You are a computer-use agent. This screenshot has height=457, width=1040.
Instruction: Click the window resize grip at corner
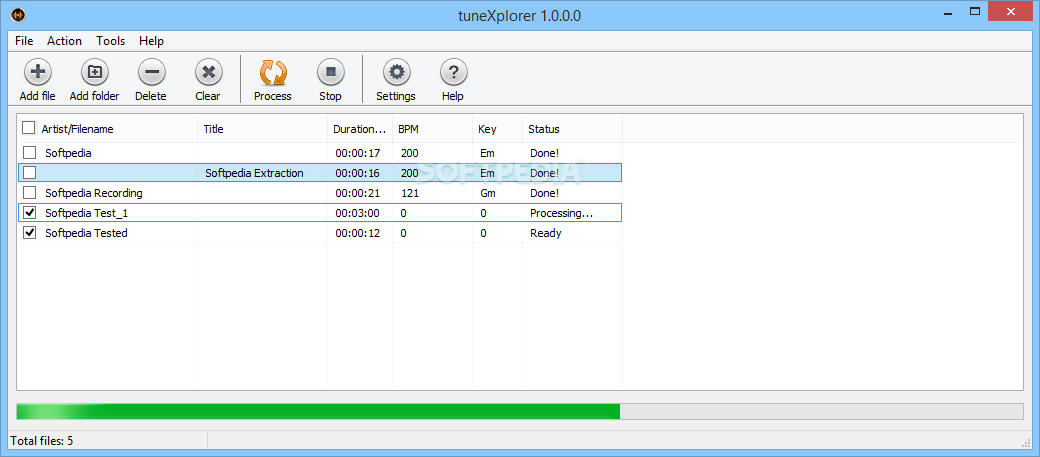coord(1027,442)
